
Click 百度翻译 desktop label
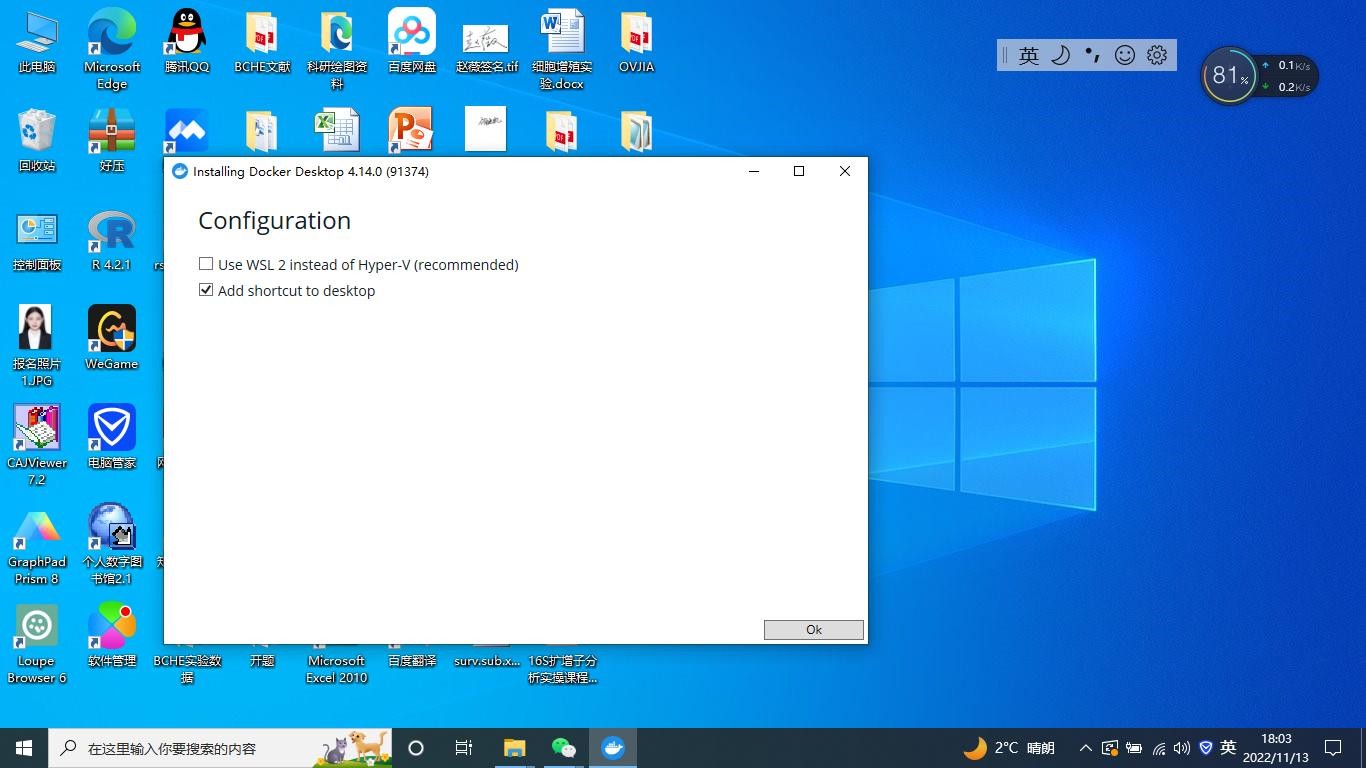pyautogui.click(x=412, y=661)
